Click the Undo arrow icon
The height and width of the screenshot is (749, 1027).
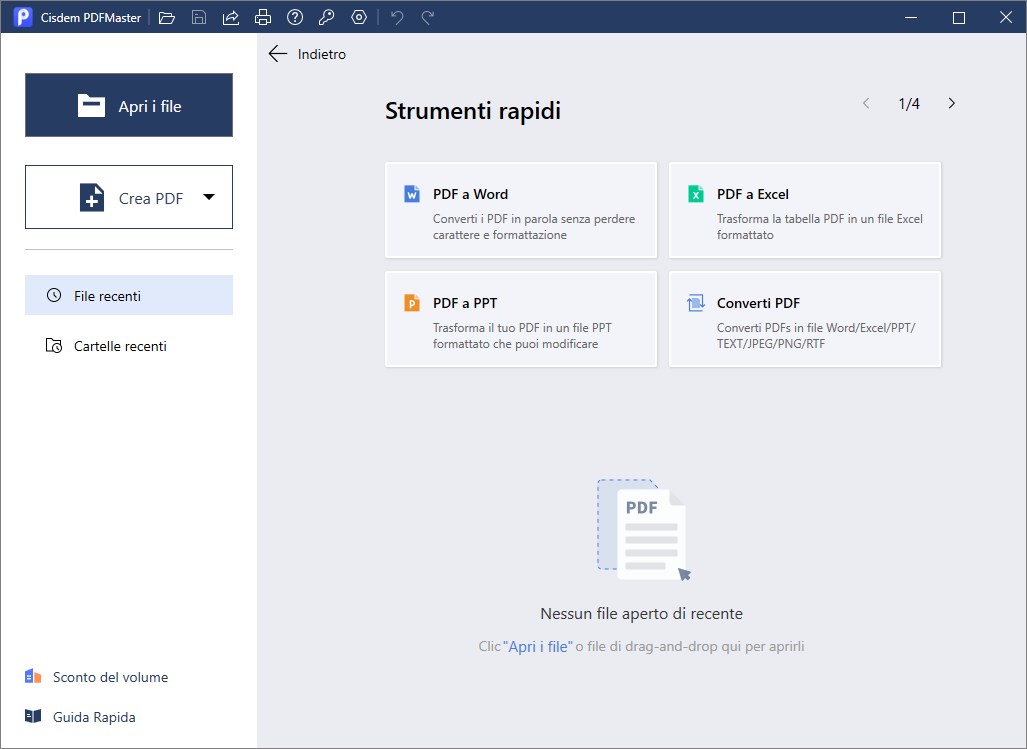point(396,16)
